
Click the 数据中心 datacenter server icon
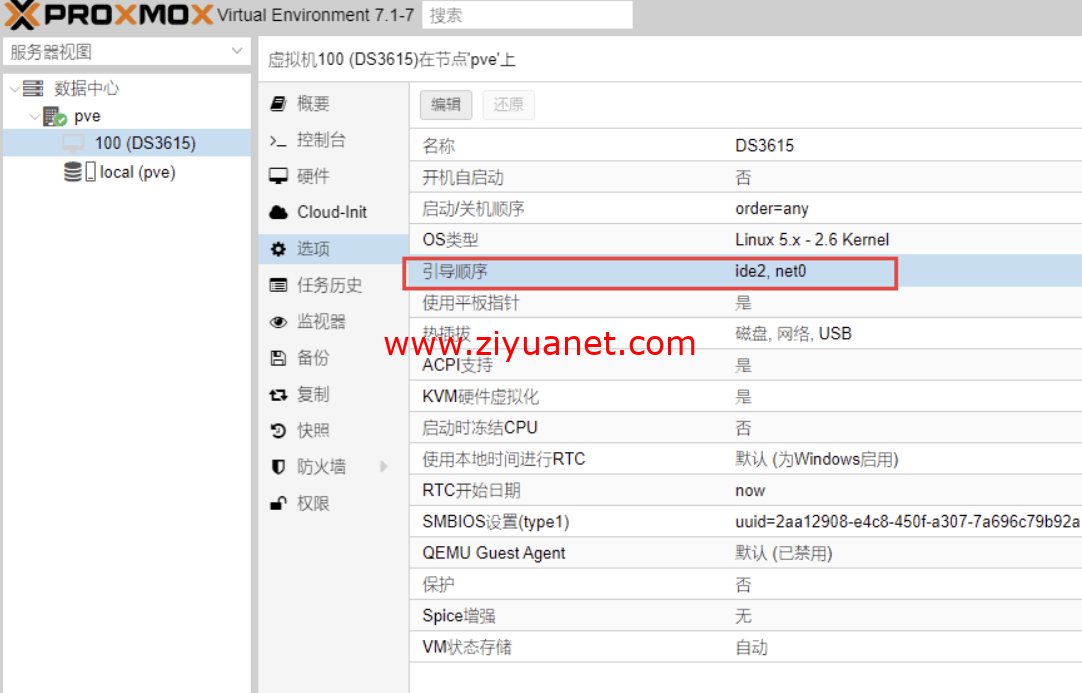click(32, 88)
